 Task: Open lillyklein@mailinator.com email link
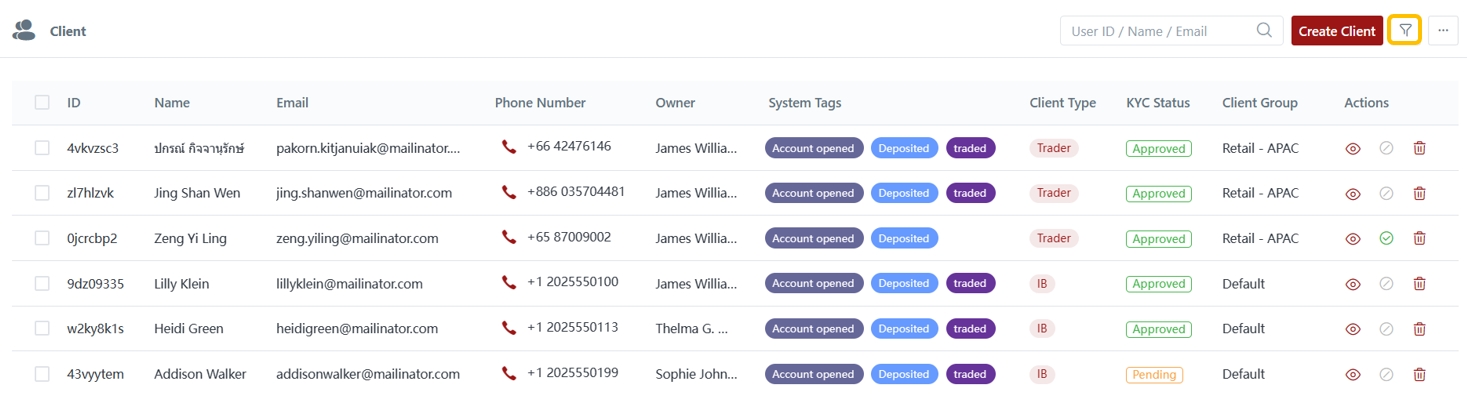pyautogui.click(x=356, y=284)
